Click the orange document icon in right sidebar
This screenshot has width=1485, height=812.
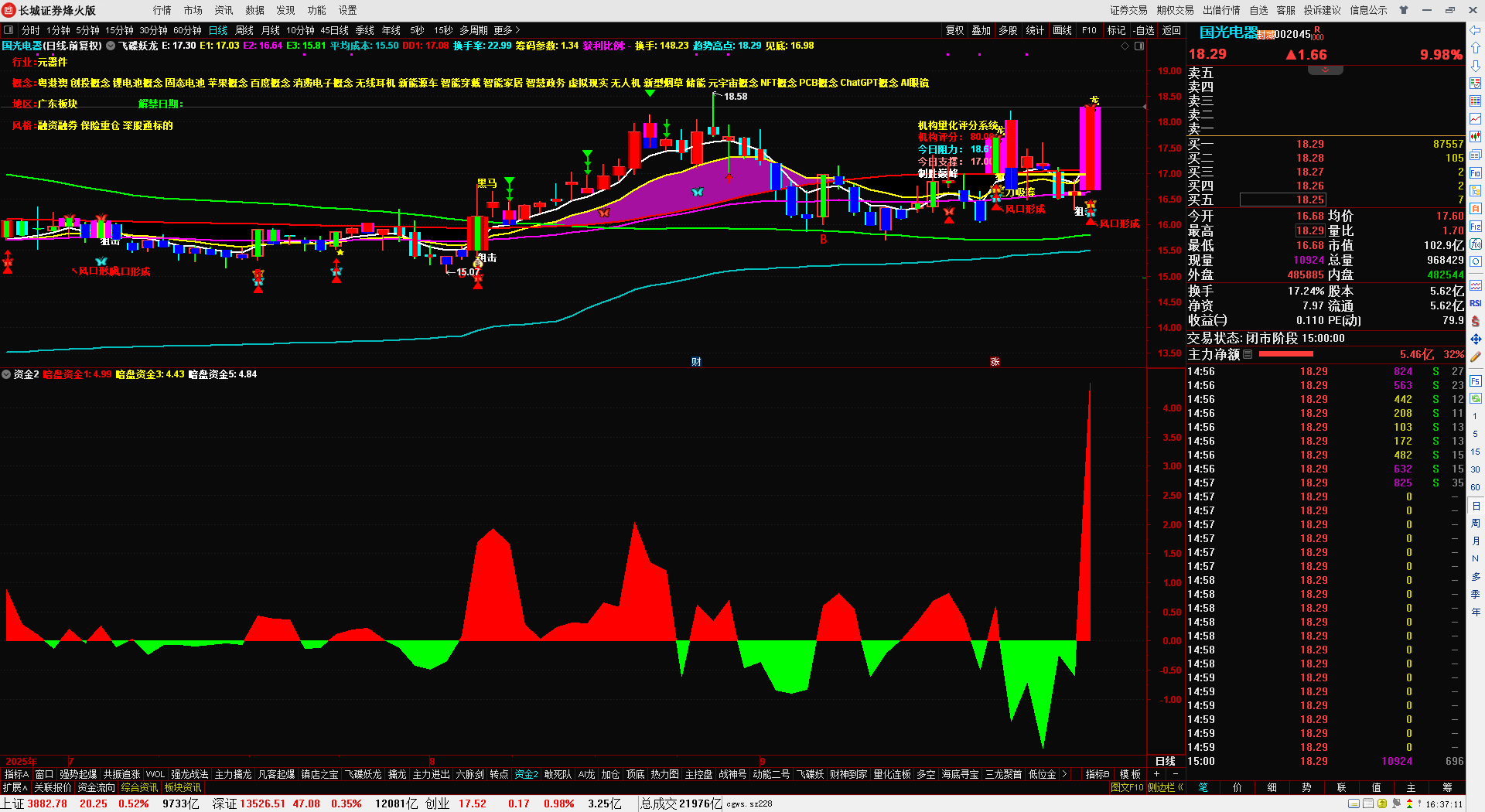pos(1476,209)
